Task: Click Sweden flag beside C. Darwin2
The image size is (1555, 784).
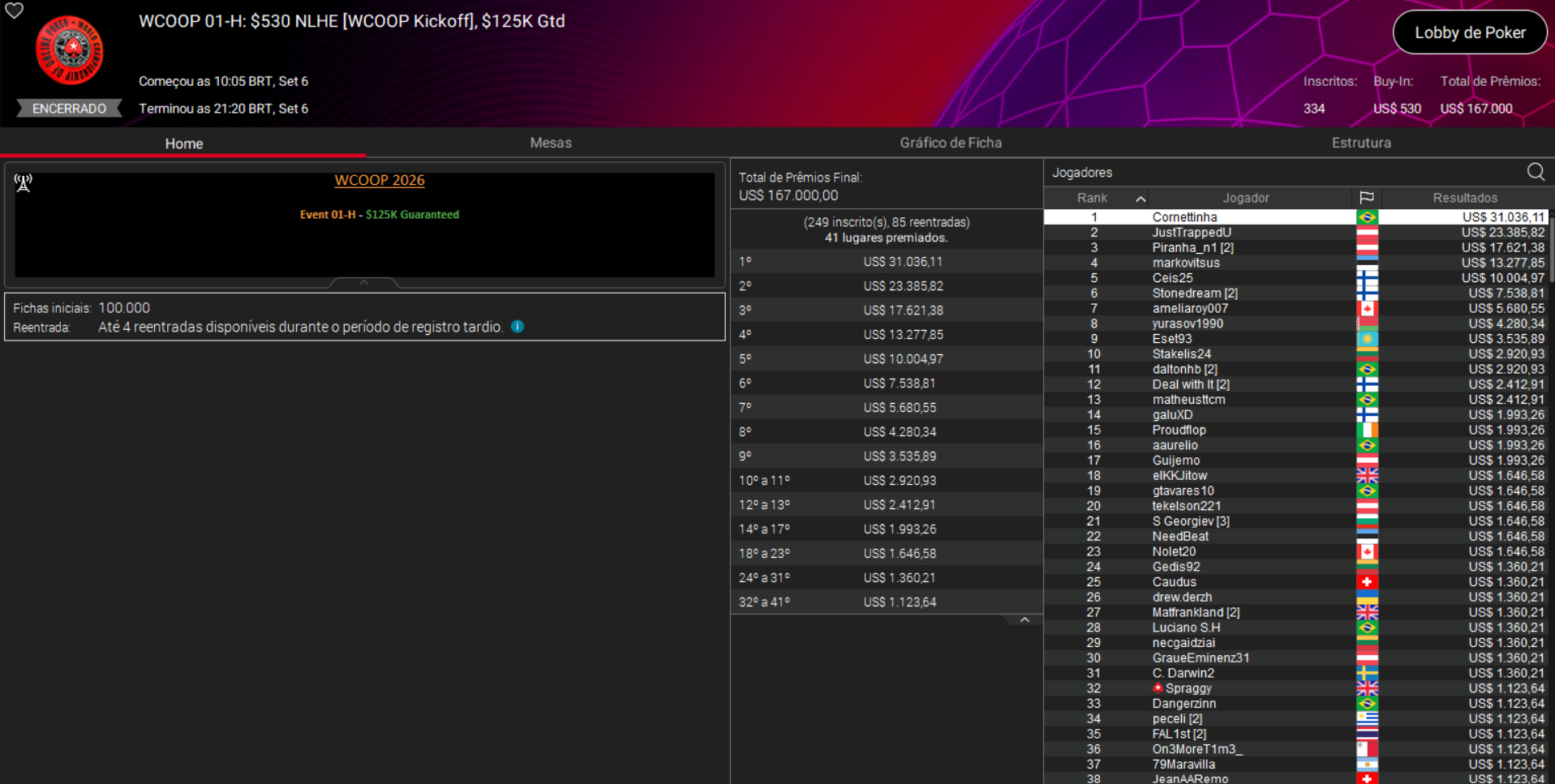Action: [1367, 674]
